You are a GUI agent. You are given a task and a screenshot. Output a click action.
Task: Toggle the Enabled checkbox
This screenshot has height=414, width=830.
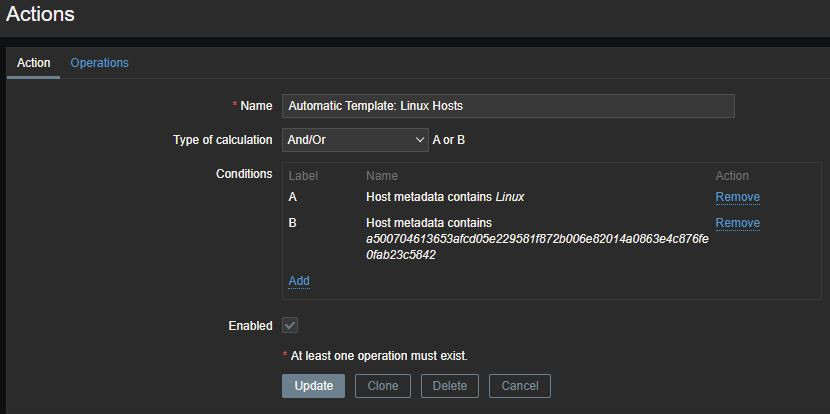coord(290,325)
